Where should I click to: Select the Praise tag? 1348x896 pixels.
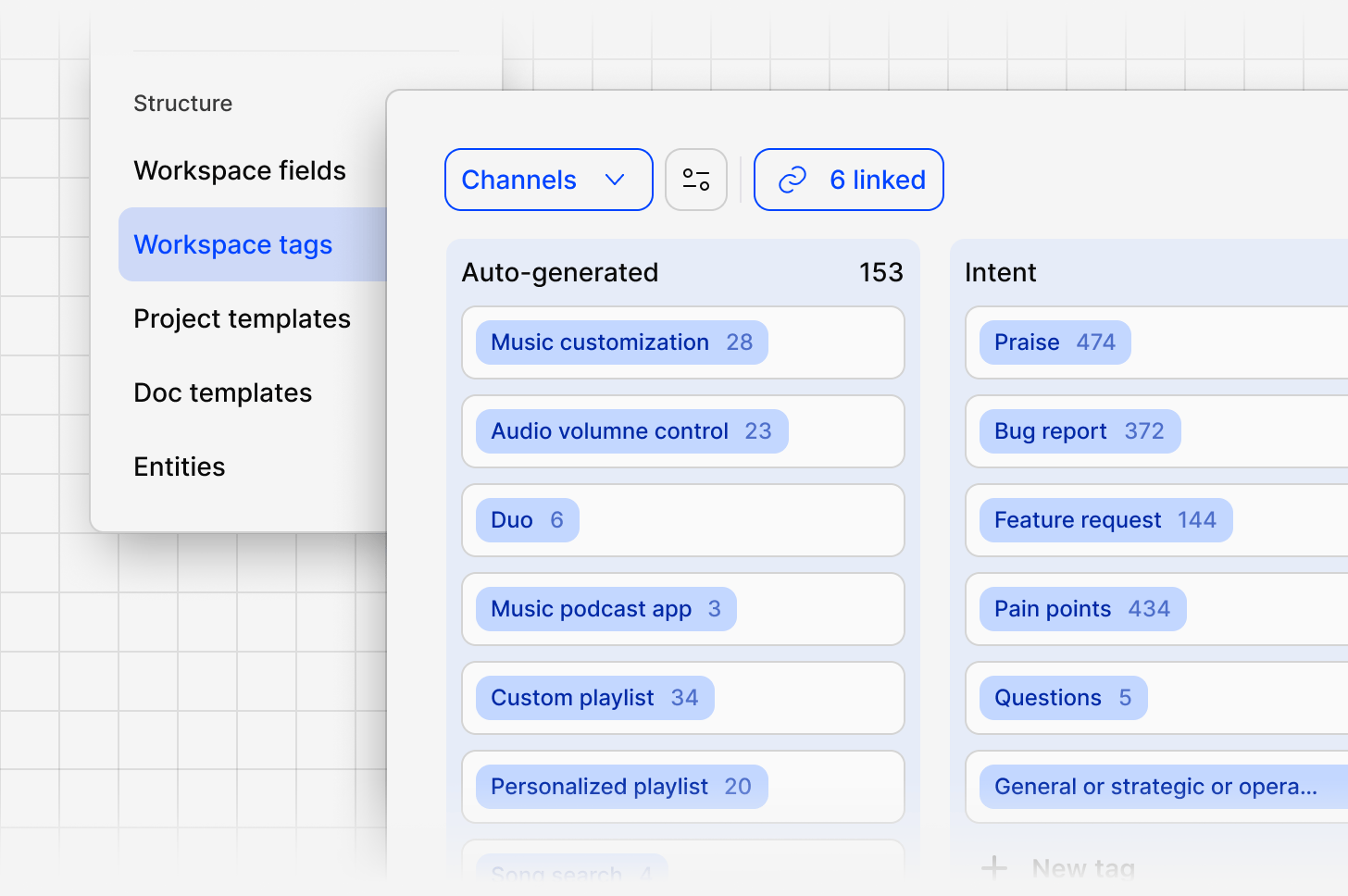coord(1055,342)
